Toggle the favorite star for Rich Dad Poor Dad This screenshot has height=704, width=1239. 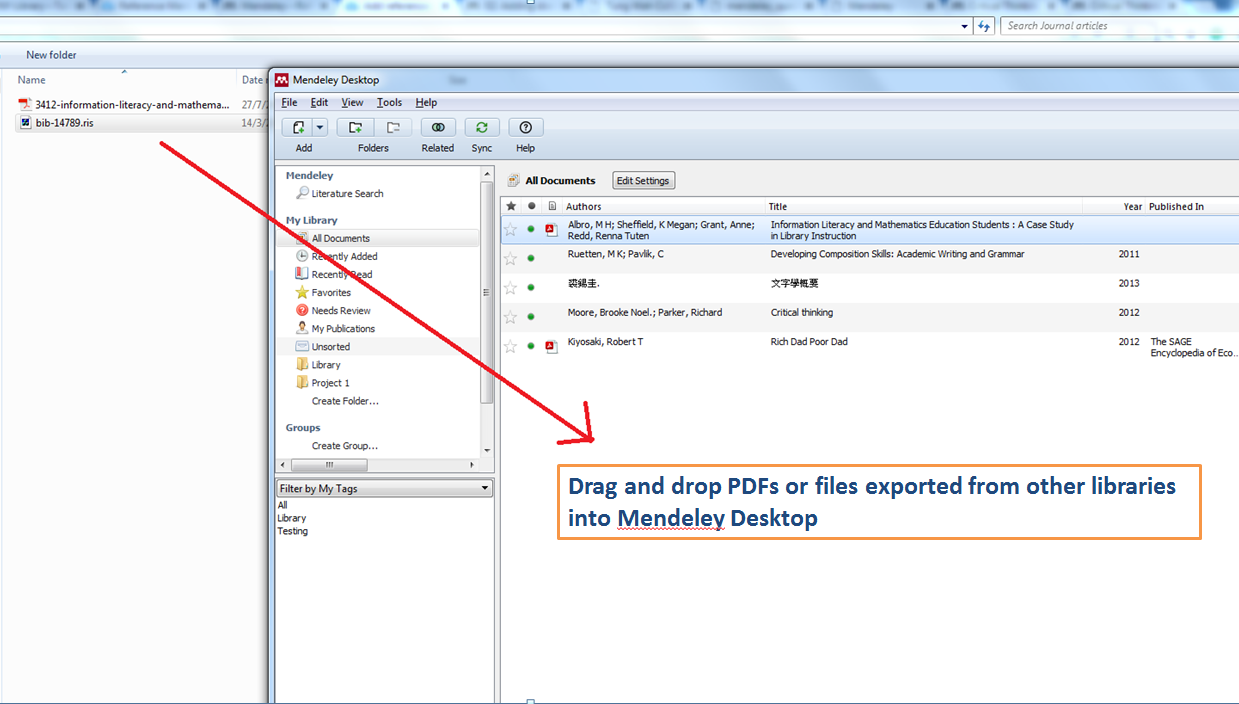[511, 346]
